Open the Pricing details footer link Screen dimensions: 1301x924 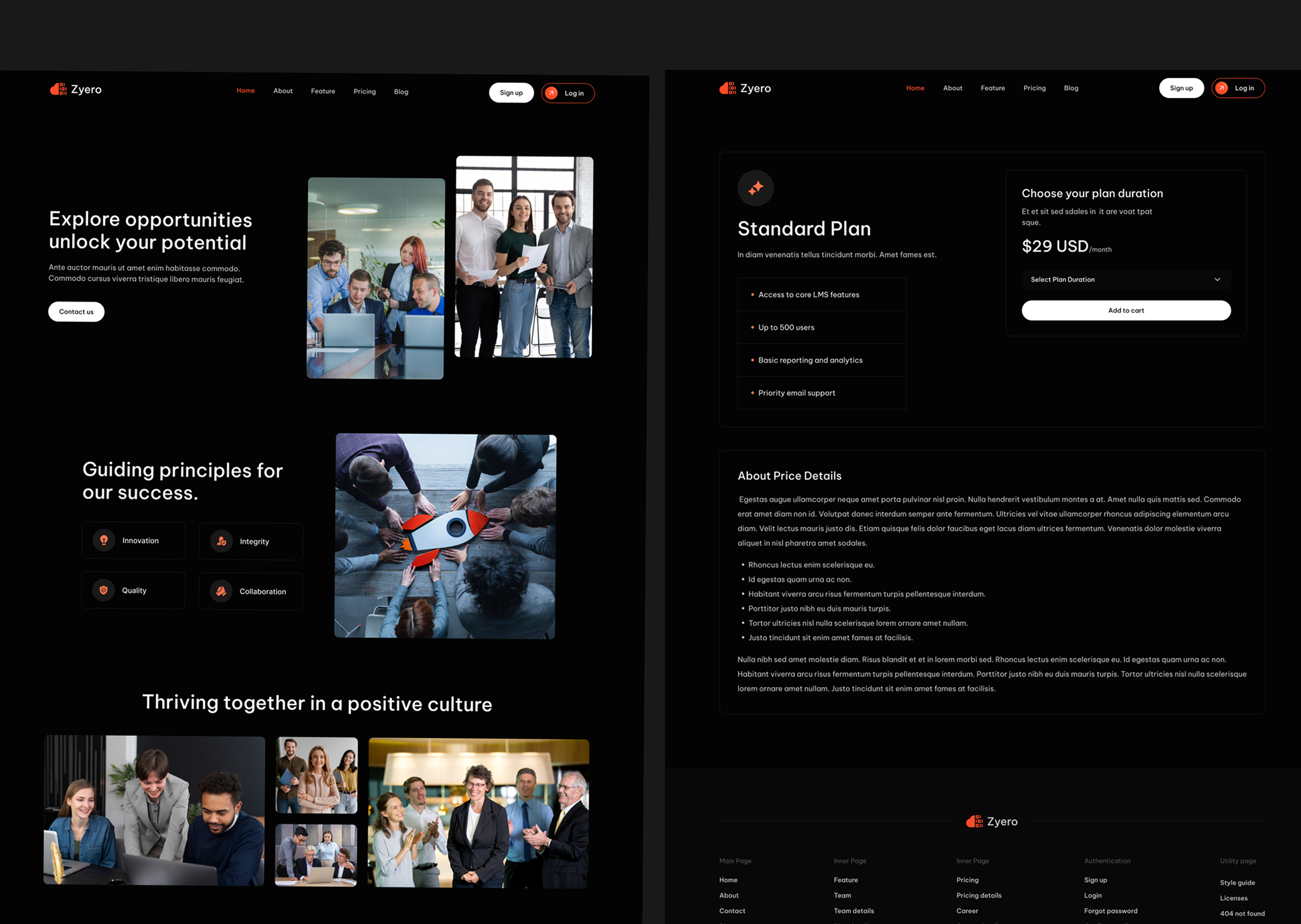(x=979, y=895)
